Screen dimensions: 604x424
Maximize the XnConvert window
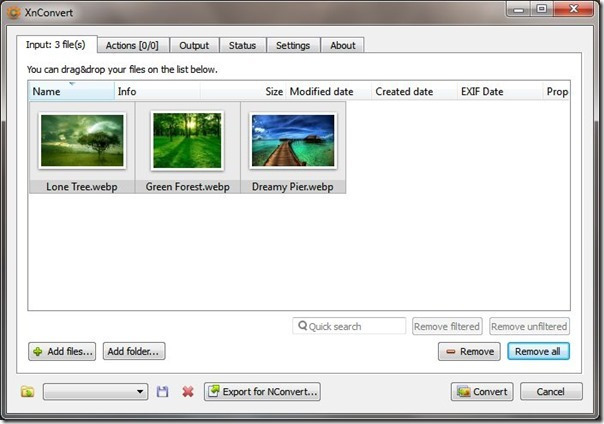click(542, 9)
